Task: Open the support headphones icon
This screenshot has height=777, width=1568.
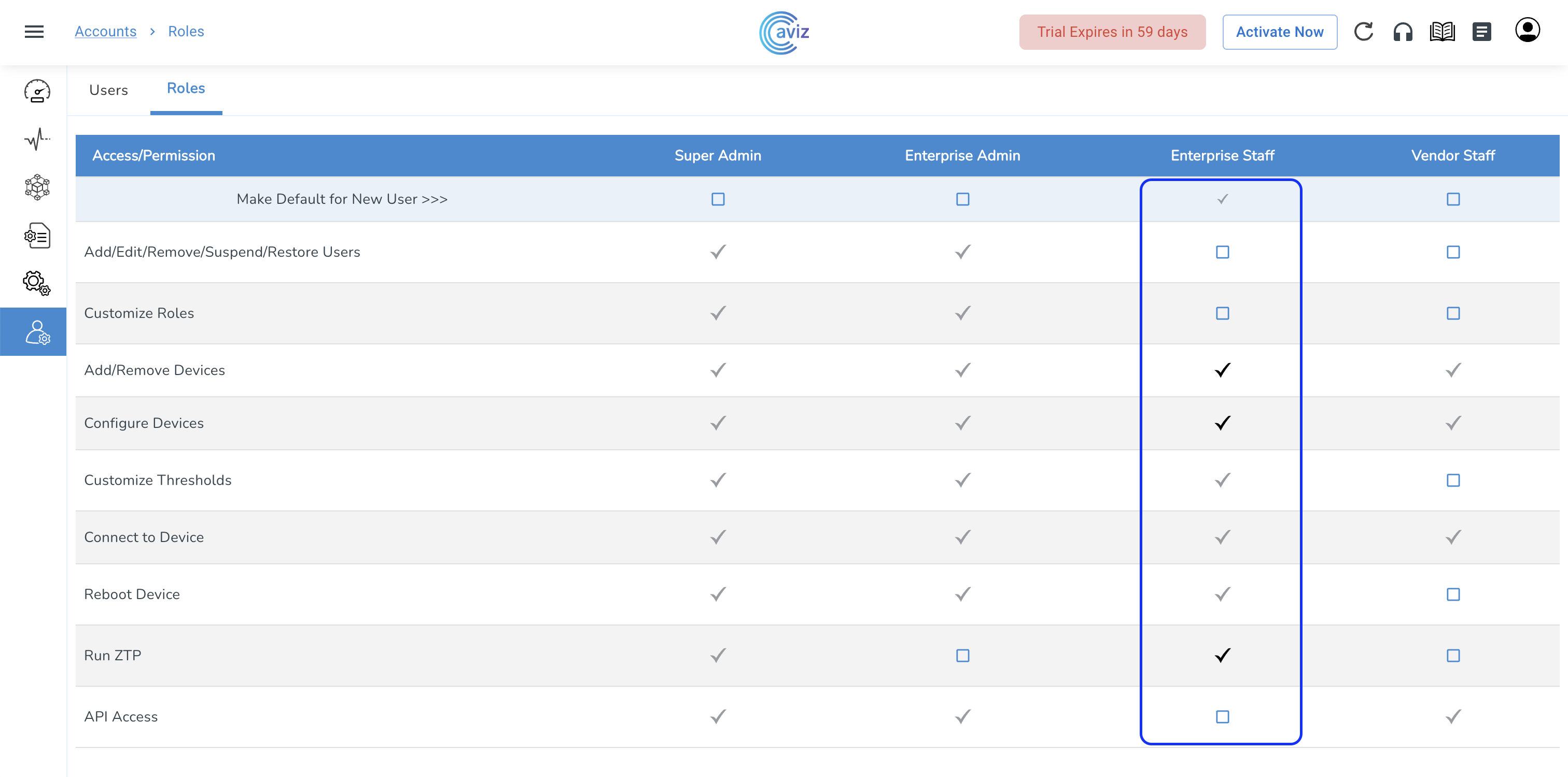Action: [x=1403, y=32]
